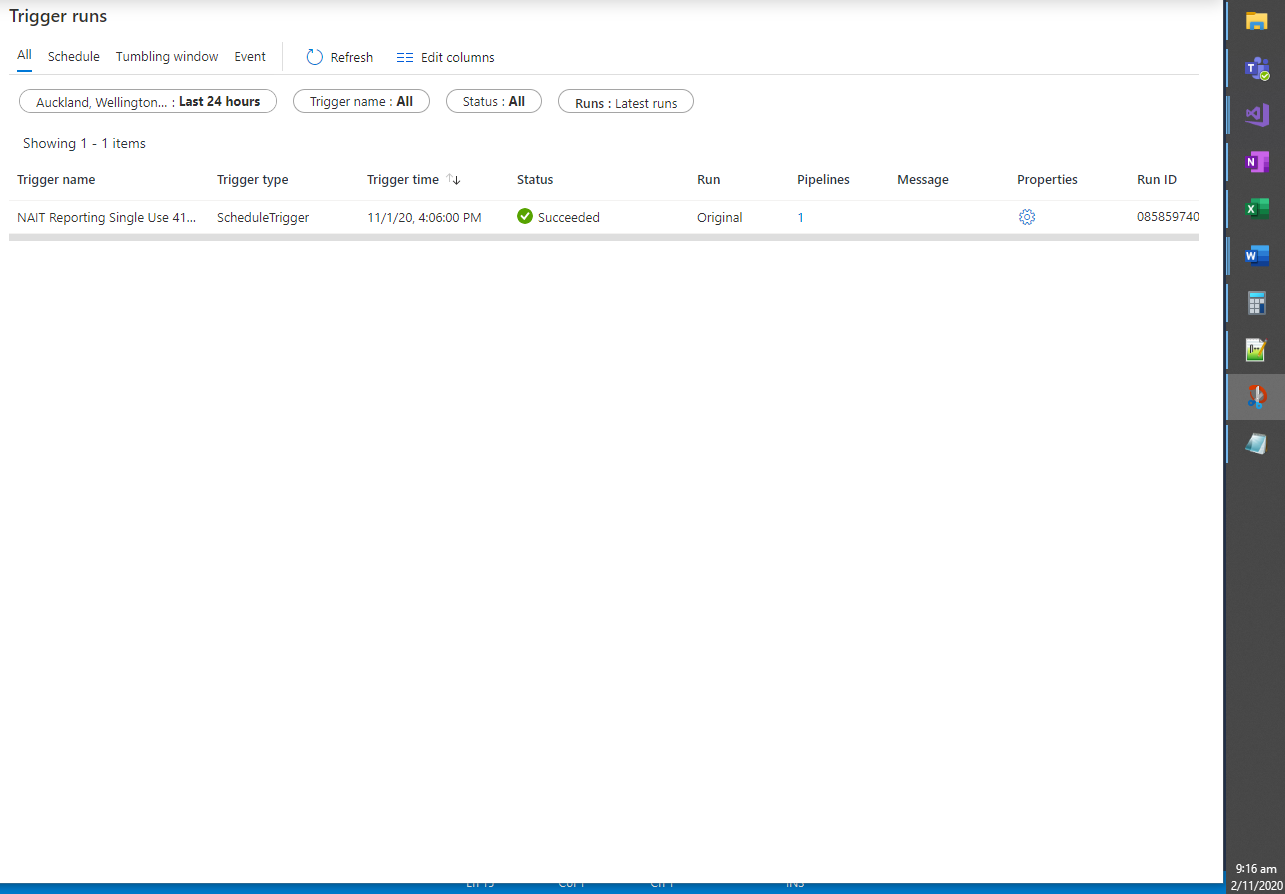1285x894 pixels.
Task: Click the Showing 1 - 1 items text
Action: click(84, 143)
